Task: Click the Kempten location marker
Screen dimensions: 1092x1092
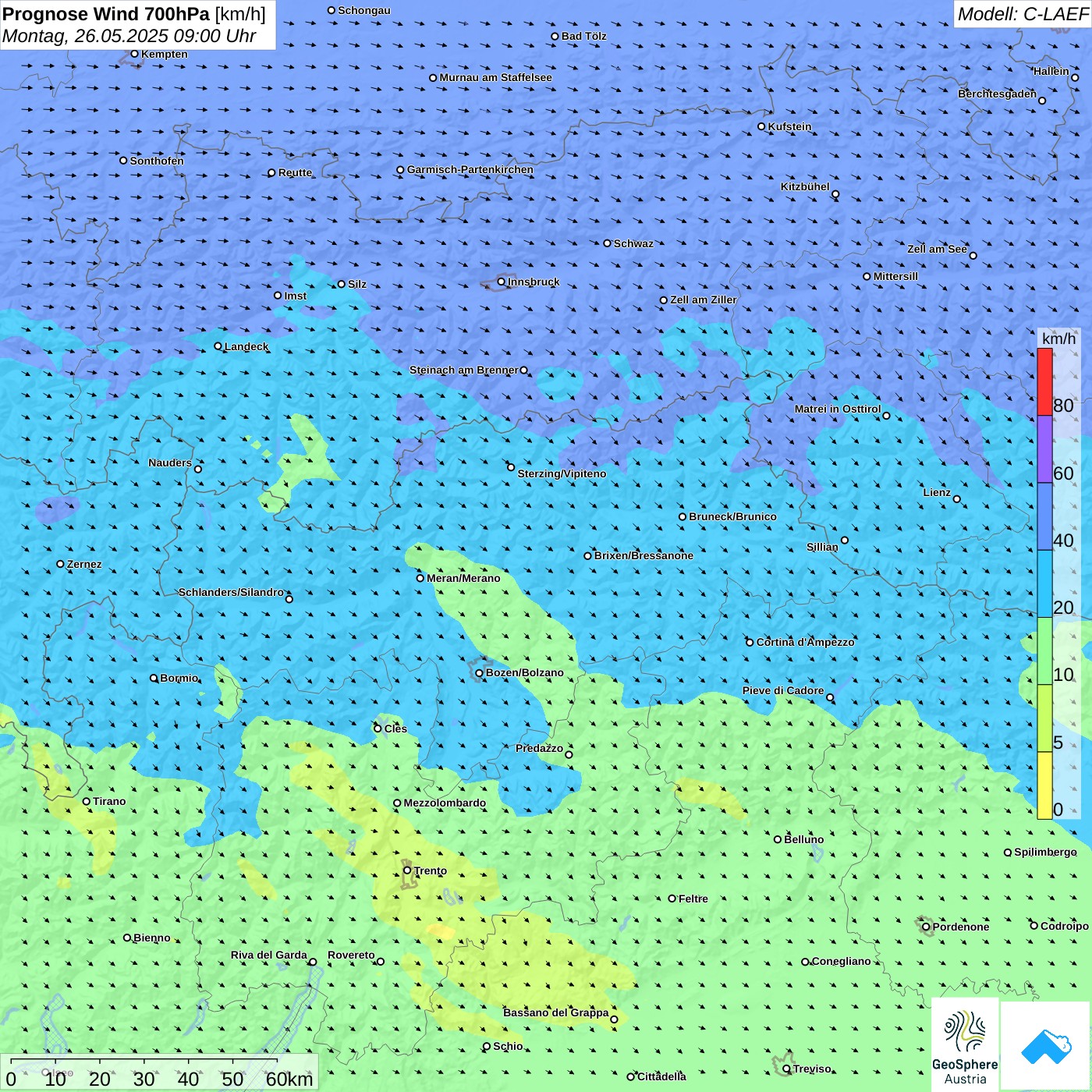Action: click(x=134, y=54)
